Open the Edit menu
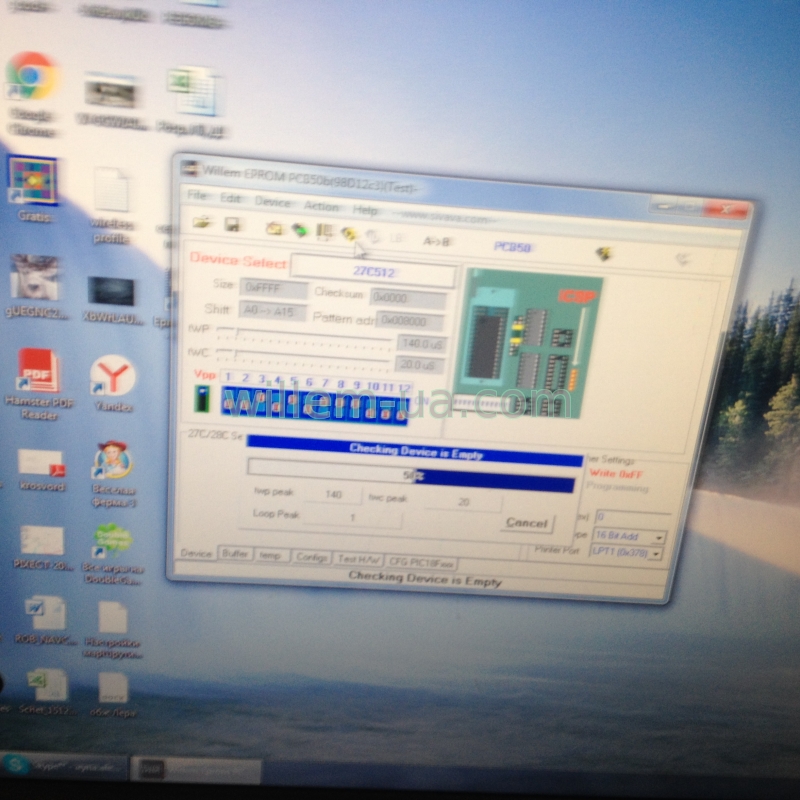 (231, 198)
